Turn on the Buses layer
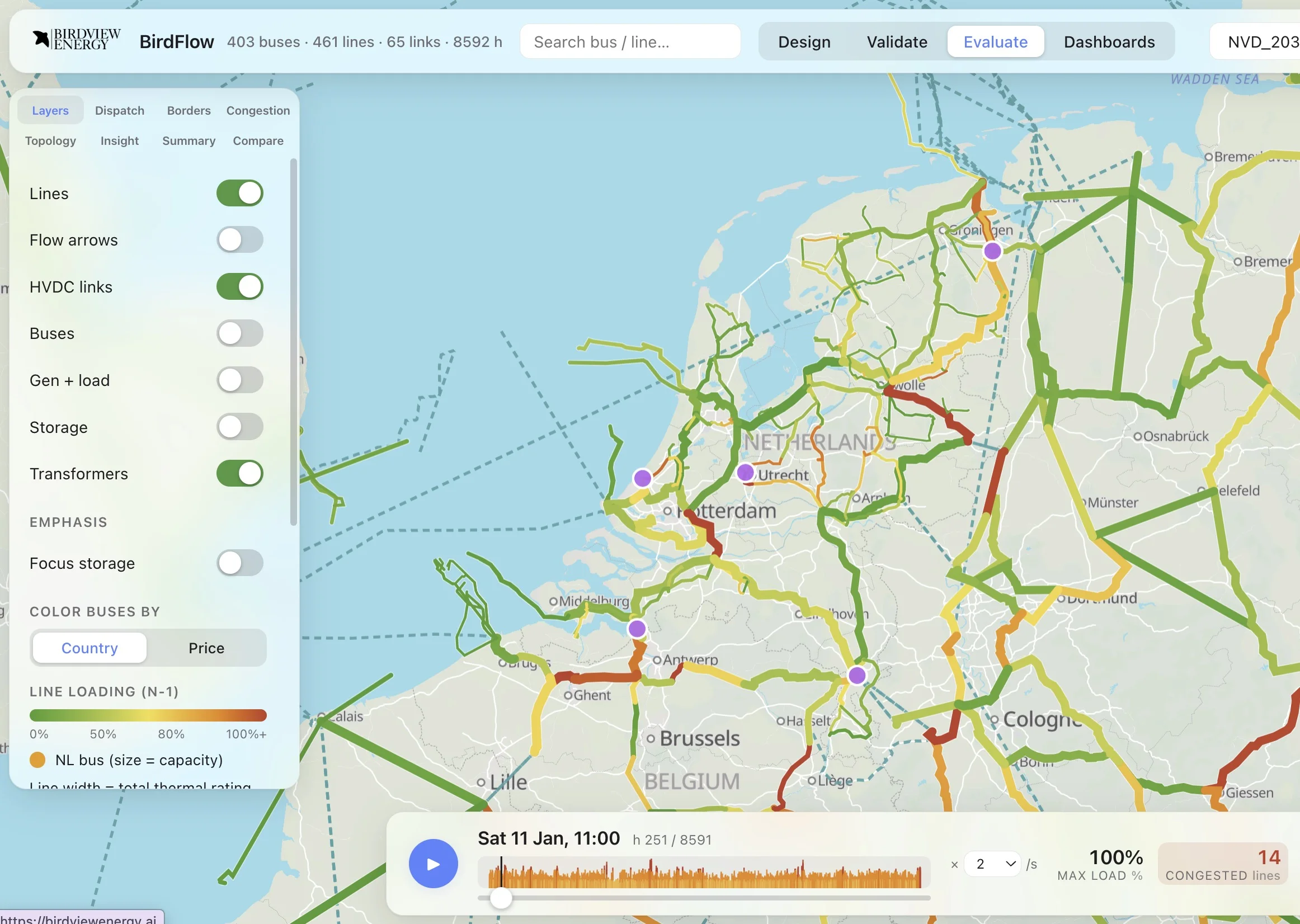This screenshot has width=1300, height=924. pos(239,333)
